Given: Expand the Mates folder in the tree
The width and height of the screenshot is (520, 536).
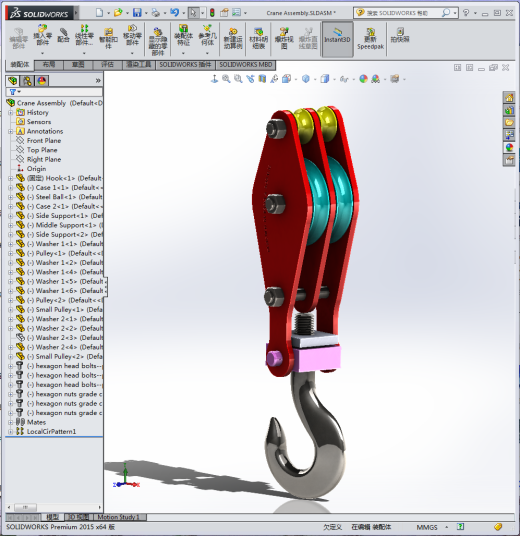Looking at the screenshot, I should pos(10,422).
